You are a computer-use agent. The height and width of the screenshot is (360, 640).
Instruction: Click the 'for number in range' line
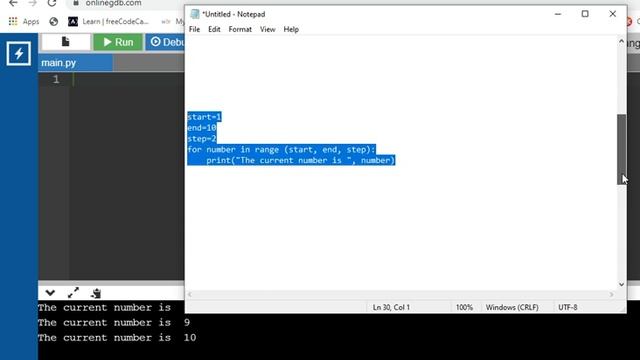(281, 149)
